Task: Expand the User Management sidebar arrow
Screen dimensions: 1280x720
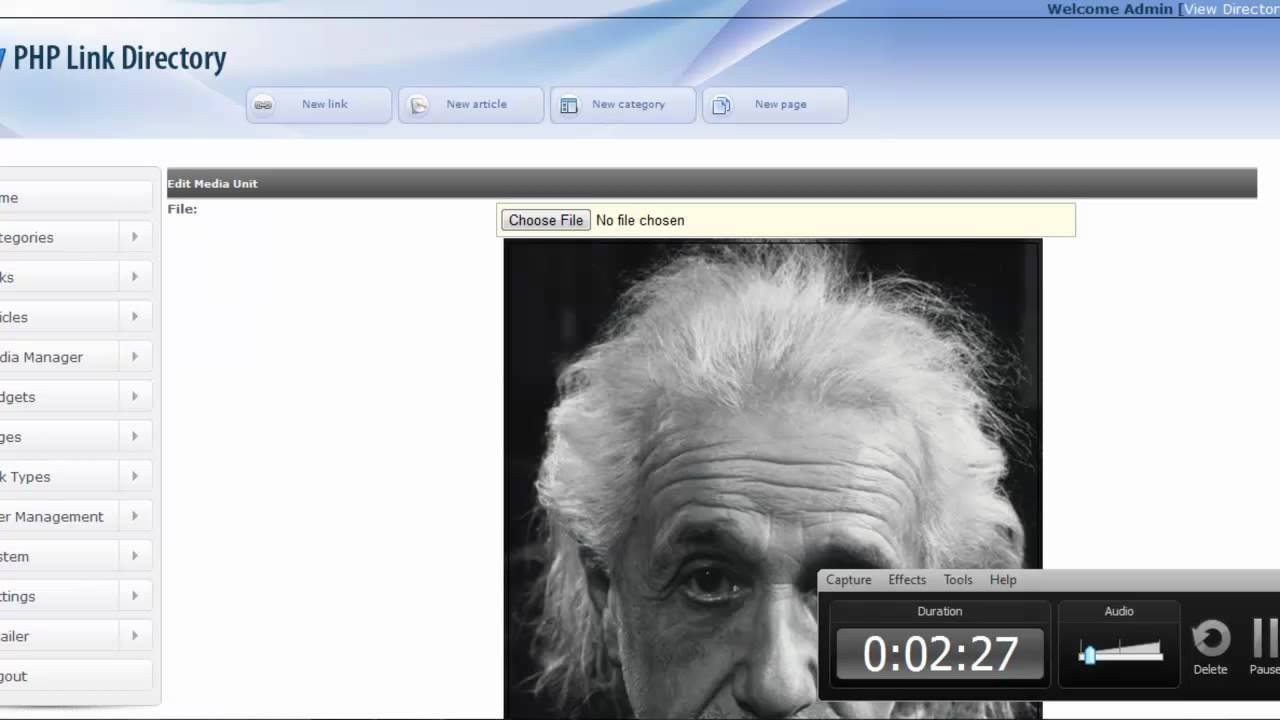Action: [x=135, y=517]
